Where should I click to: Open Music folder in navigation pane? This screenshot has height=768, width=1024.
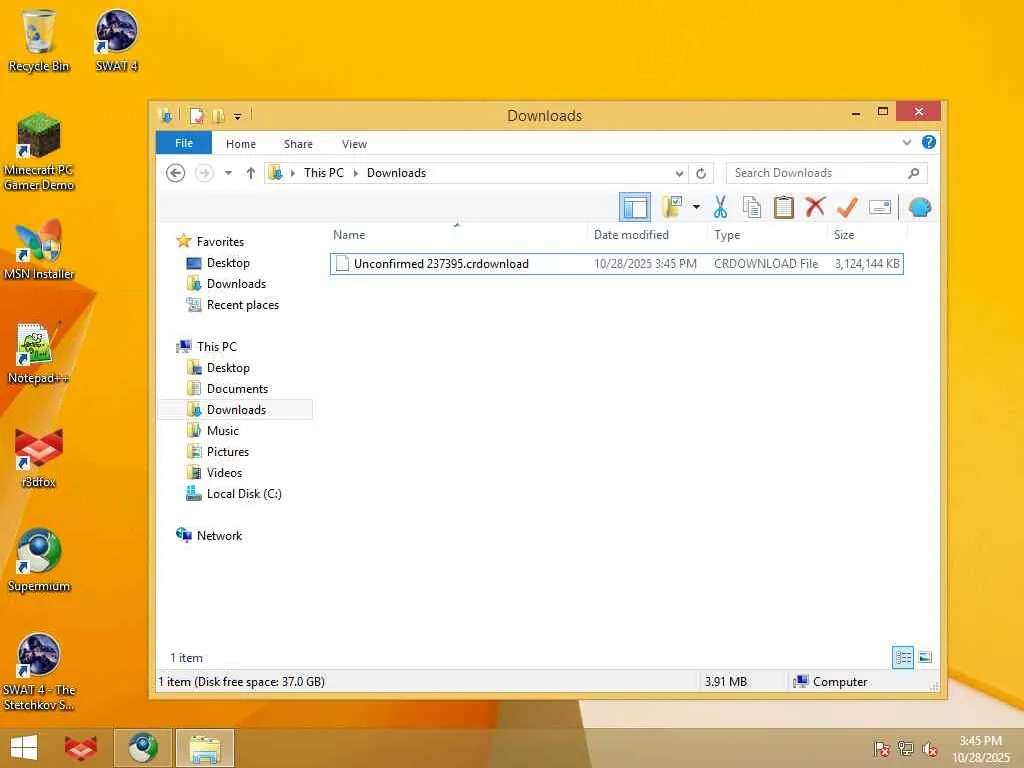click(223, 430)
